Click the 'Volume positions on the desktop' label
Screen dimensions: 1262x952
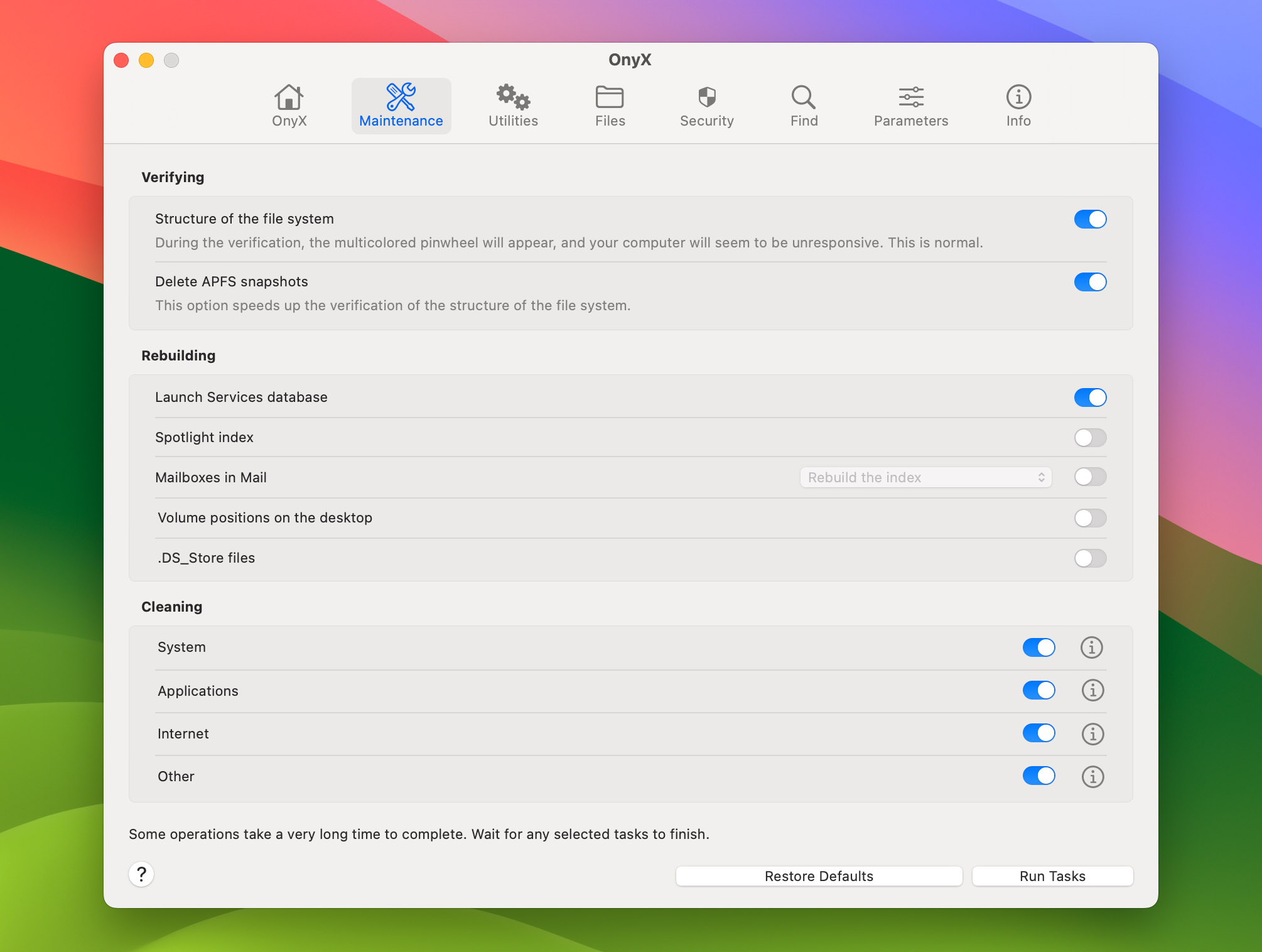[x=265, y=517]
